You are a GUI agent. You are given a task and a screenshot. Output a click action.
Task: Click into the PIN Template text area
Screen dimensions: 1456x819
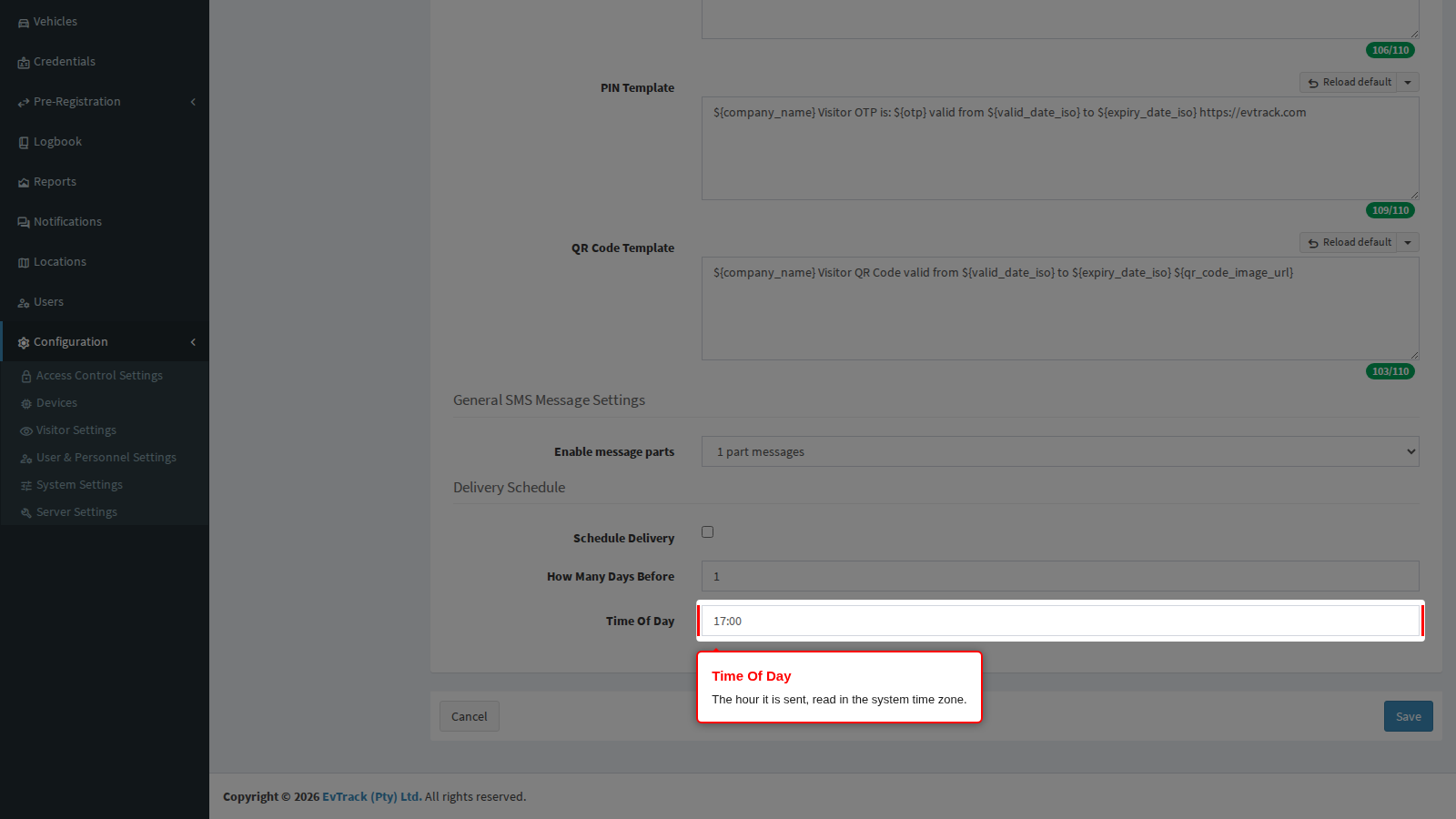(1060, 148)
